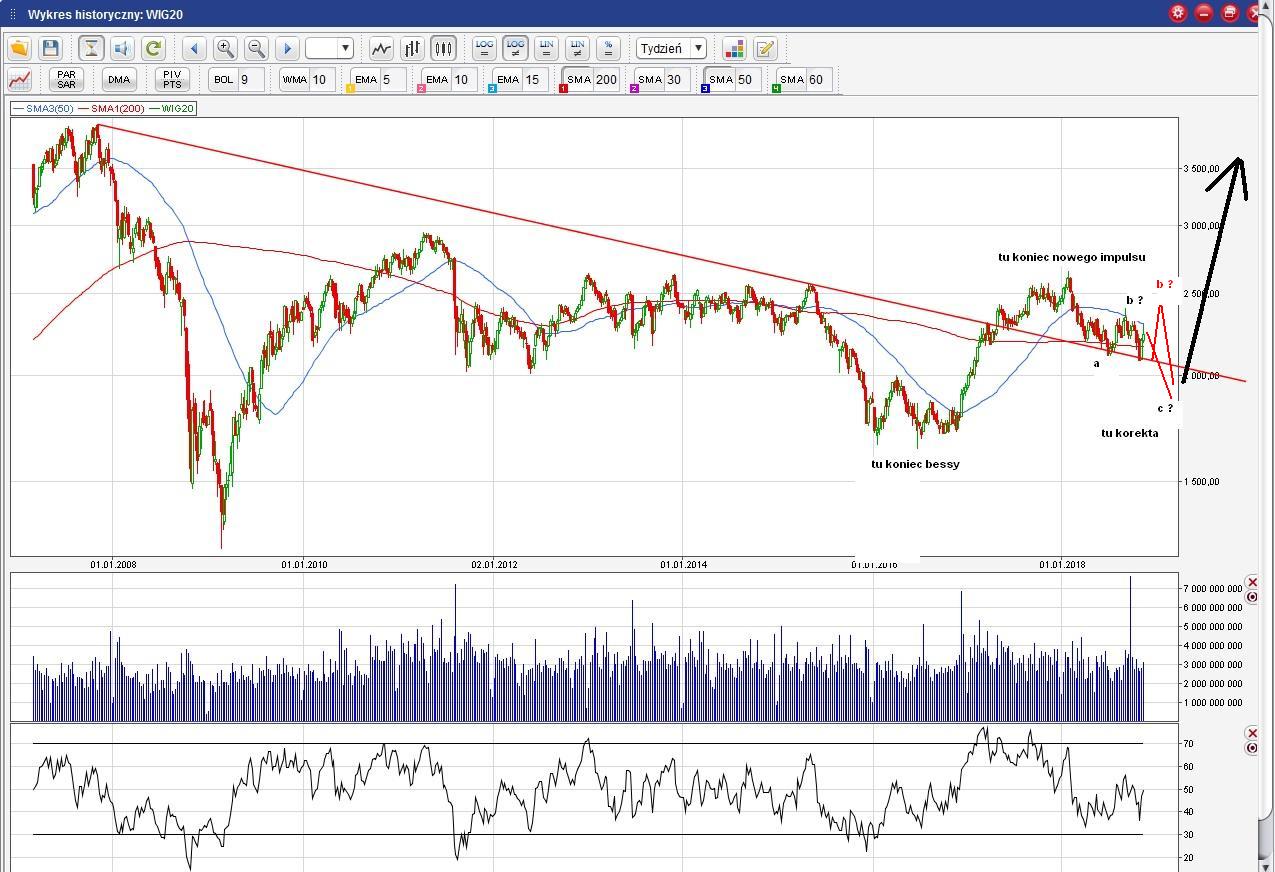Click the open folder icon

tap(19, 48)
